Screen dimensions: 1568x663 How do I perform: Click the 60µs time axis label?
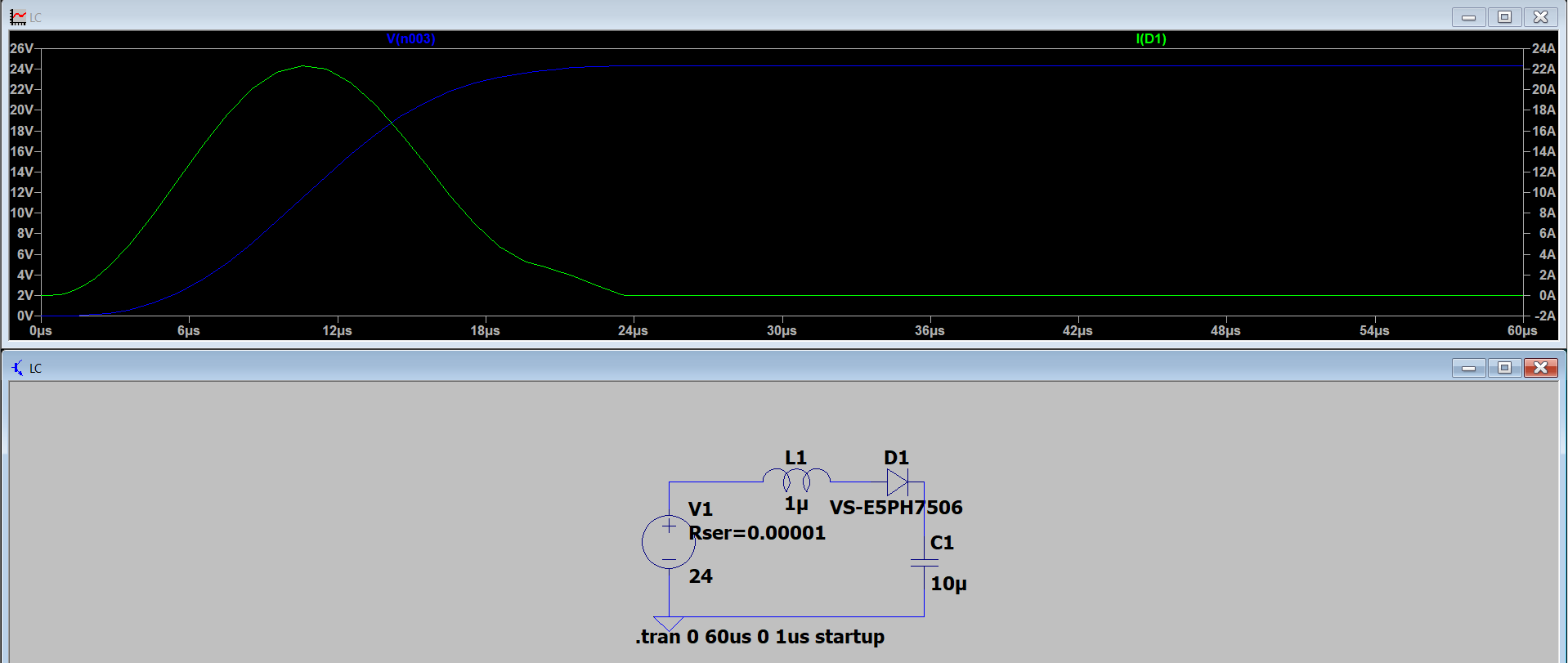[x=1522, y=330]
